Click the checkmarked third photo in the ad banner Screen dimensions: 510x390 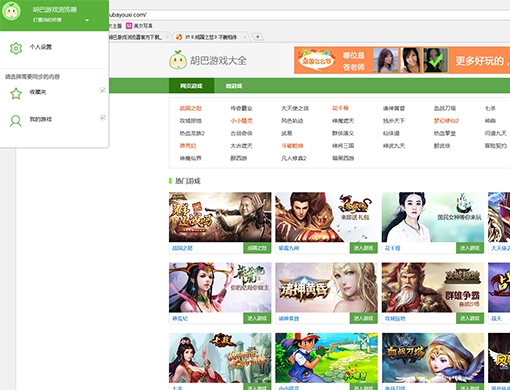435,60
